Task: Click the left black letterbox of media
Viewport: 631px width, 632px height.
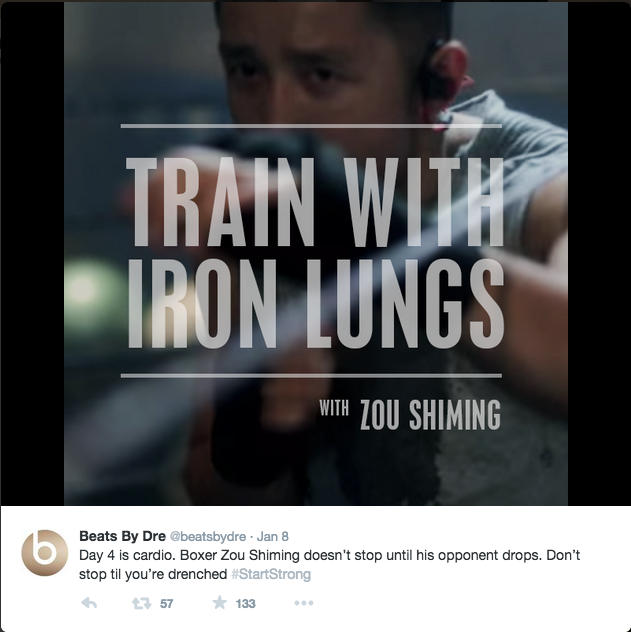Action: tap(32, 253)
